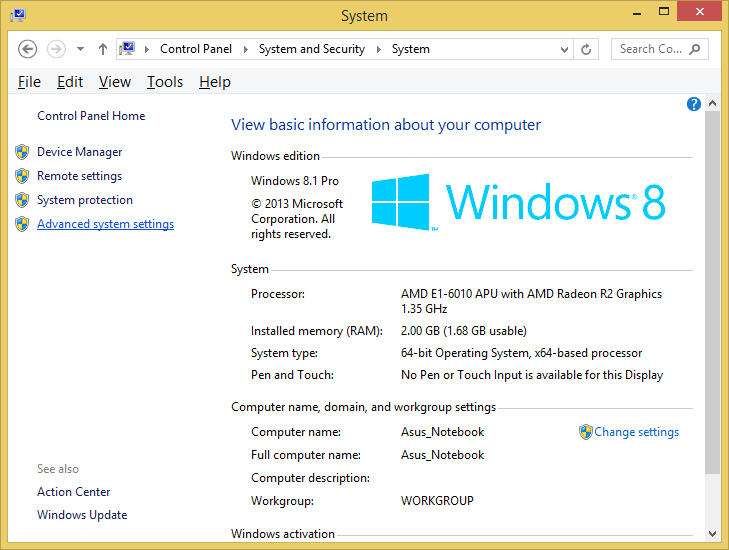Go back using the Back arrow button
729x550 pixels.
click(x=27, y=49)
